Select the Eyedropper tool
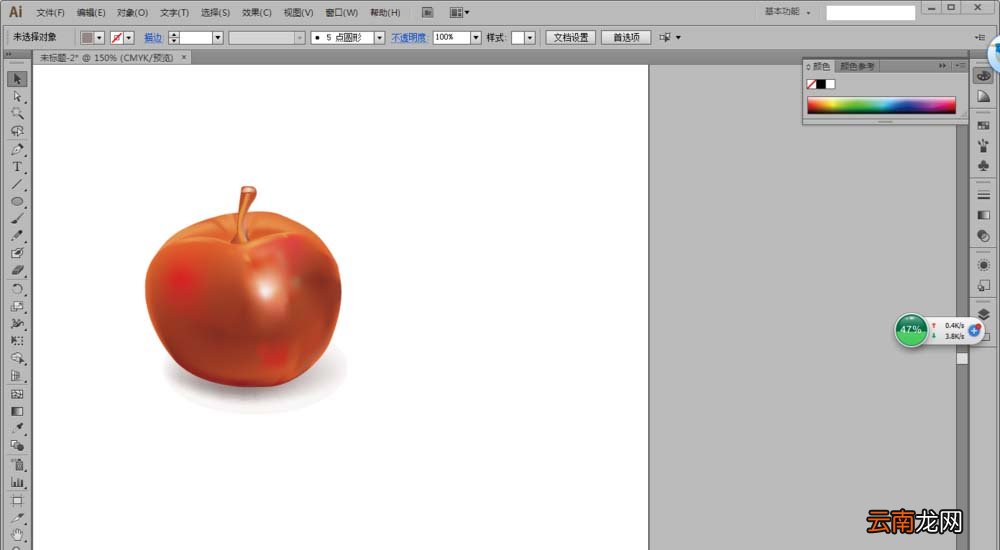Screen dimensions: 1000x550 [x=17, y=428]
